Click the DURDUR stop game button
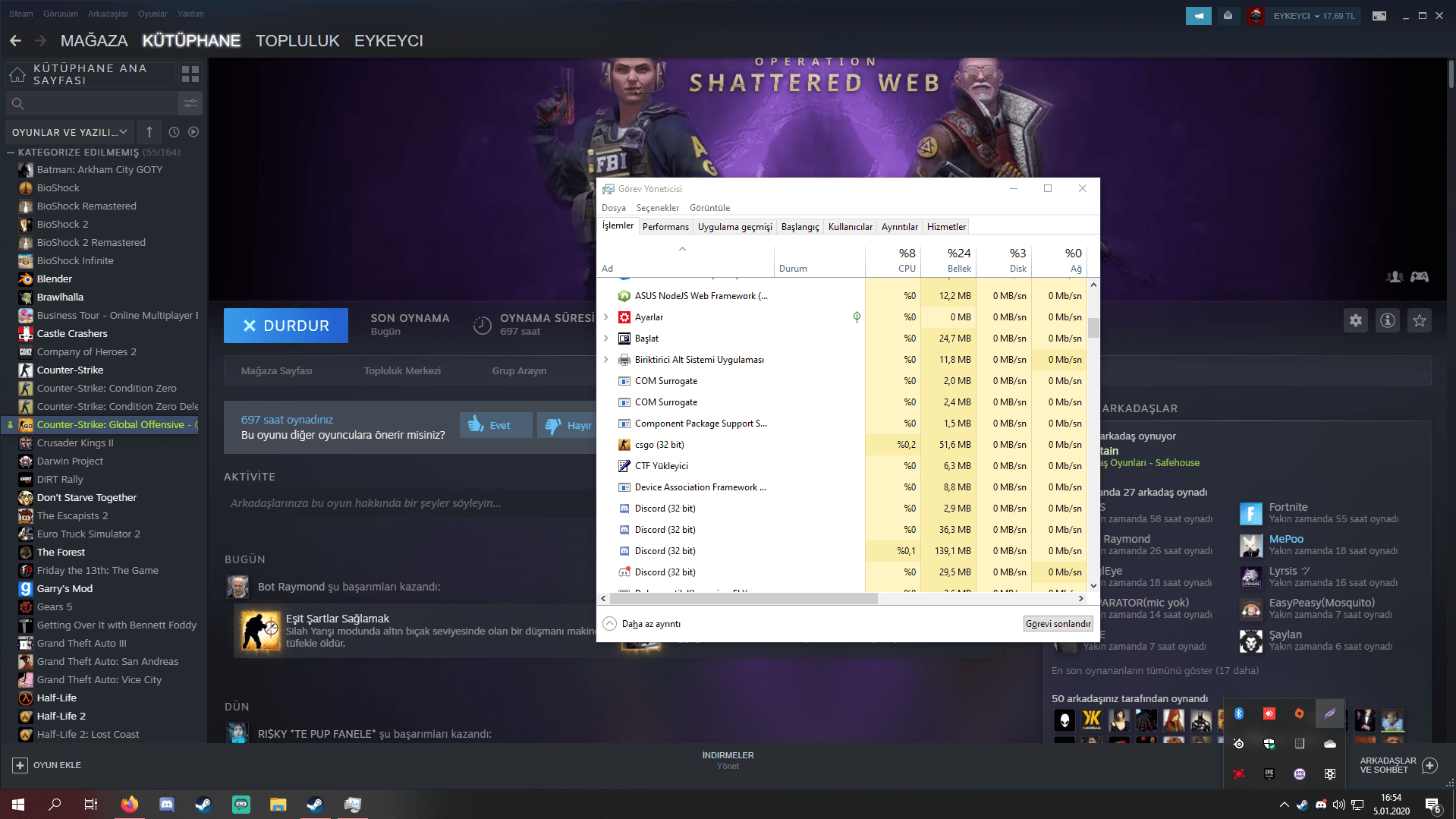This screenshot has height=819, width=1456. pyautogui.click(x=286, y=326)
